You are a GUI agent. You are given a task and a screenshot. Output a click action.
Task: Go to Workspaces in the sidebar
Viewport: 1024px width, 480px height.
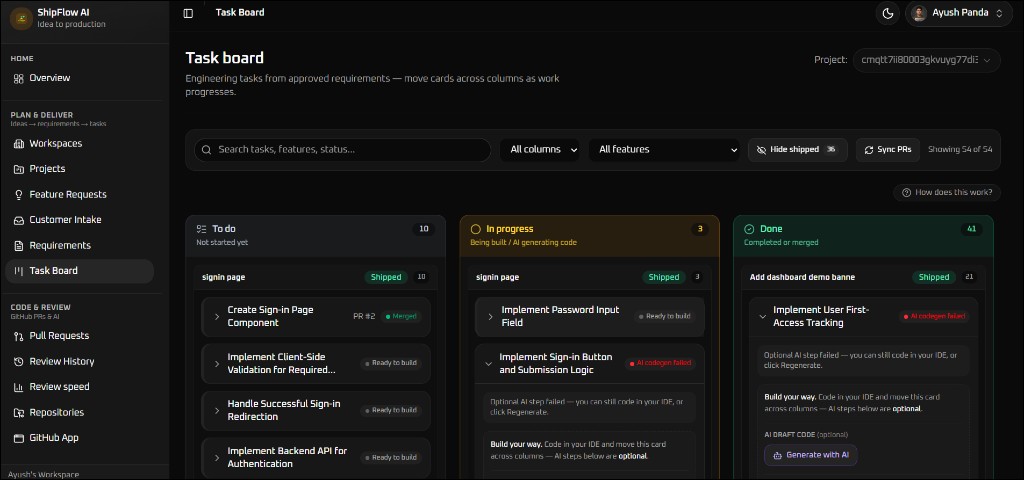[79, 144]
